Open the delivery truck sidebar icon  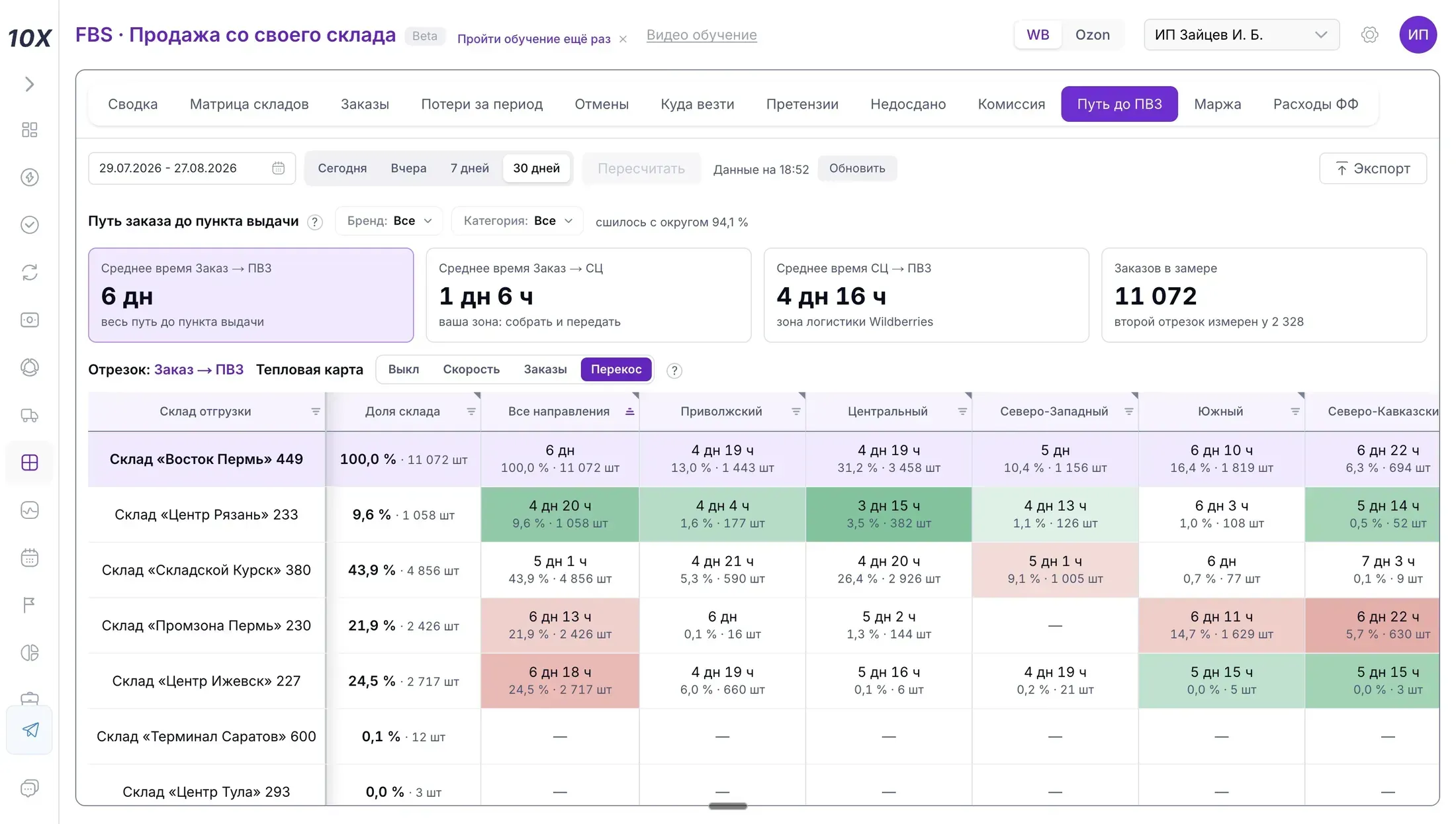pyautogui.click(x=29, y=415)
